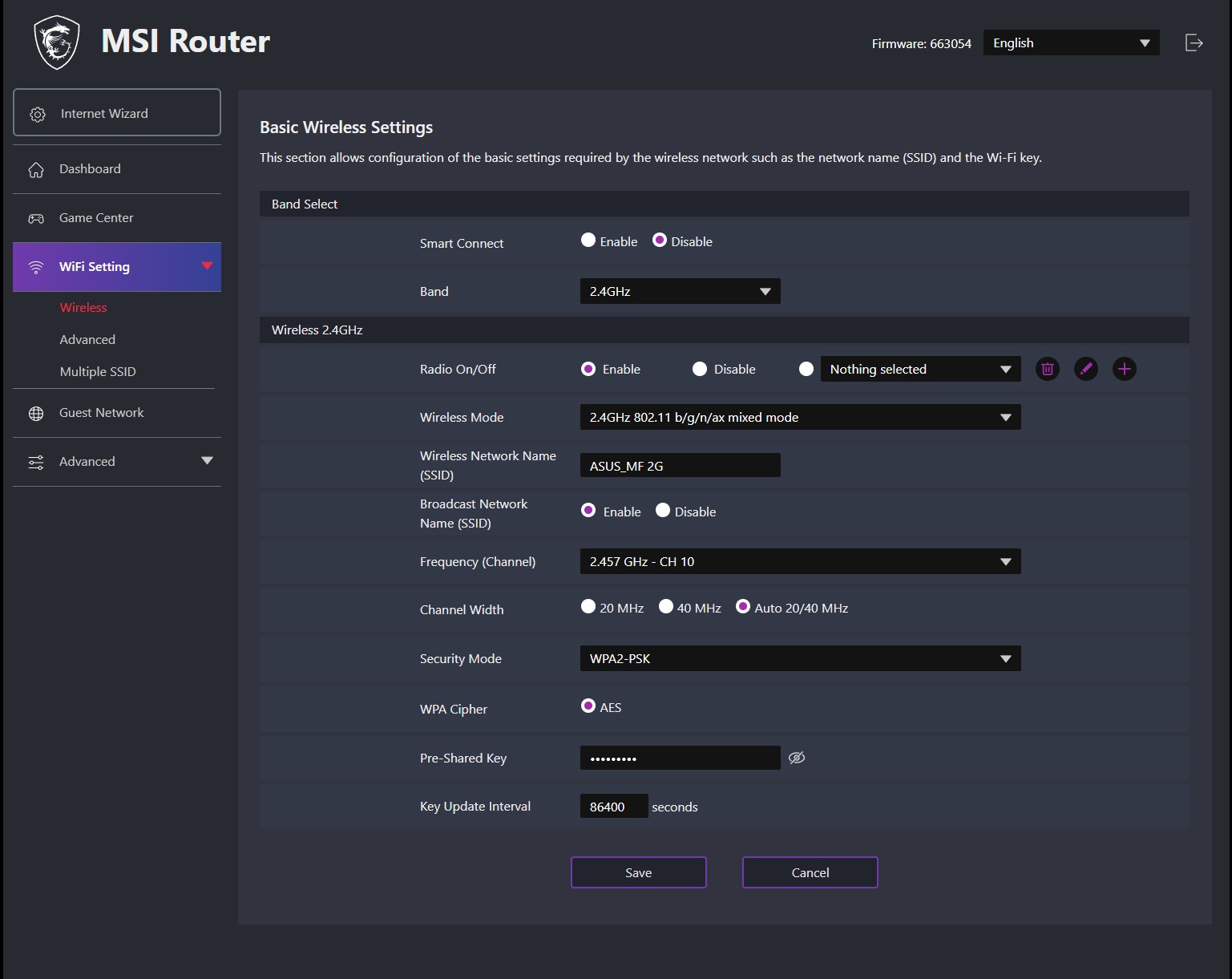This screenshot has height=979, width=1232.
Task: Click the Game Center gamepad icon
Action: click(x=36, y=218)
